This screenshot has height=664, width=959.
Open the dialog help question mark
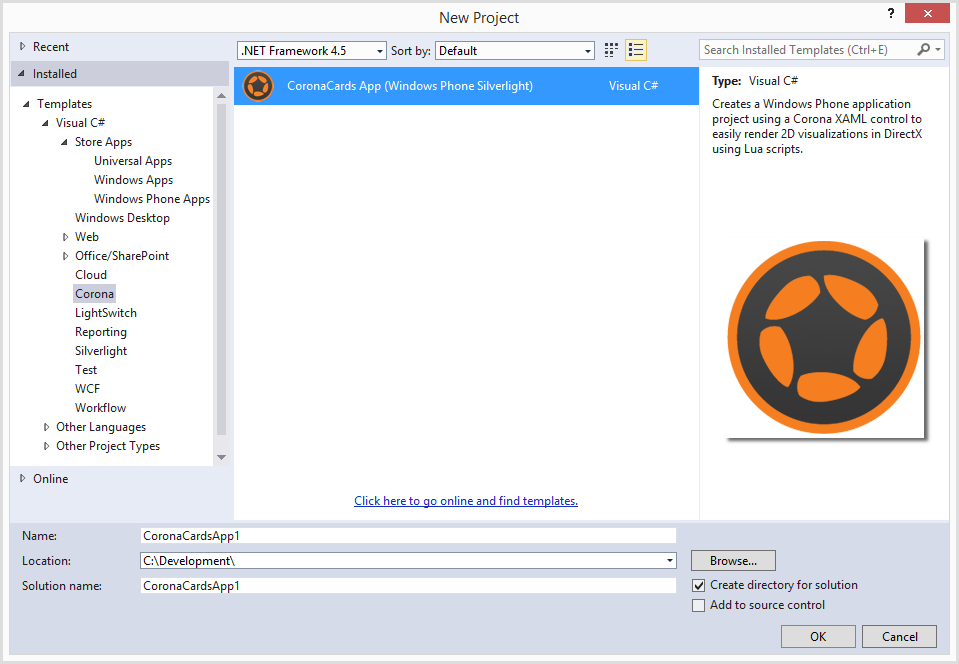[x=891, y=13]
